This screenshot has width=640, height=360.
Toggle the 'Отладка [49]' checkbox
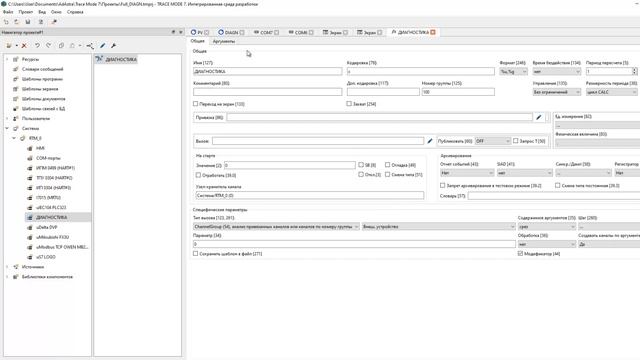pos(387,165)
